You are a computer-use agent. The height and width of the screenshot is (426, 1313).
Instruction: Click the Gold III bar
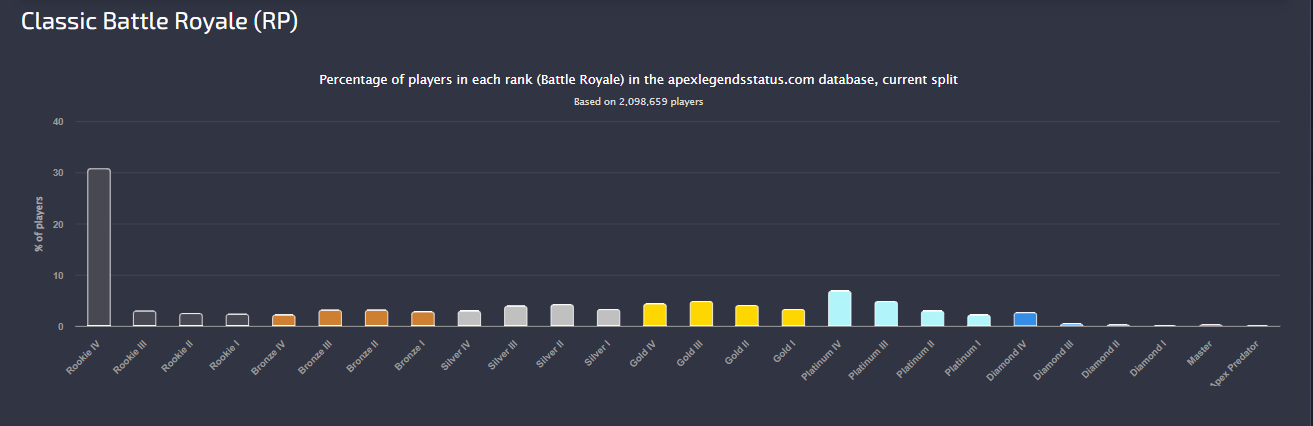[x=701, y=314]
